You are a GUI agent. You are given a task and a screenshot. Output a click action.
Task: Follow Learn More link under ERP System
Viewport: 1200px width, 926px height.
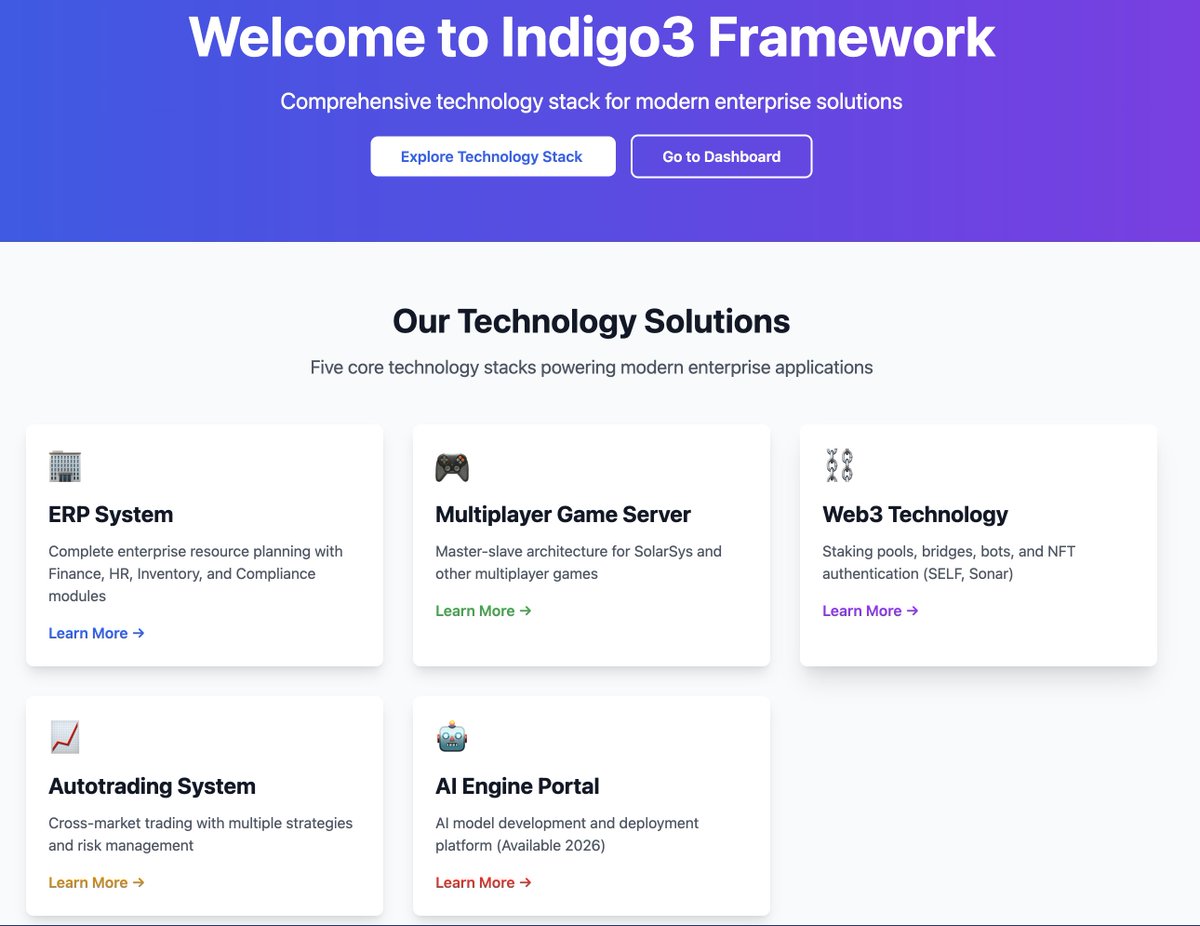click(97, 633)
